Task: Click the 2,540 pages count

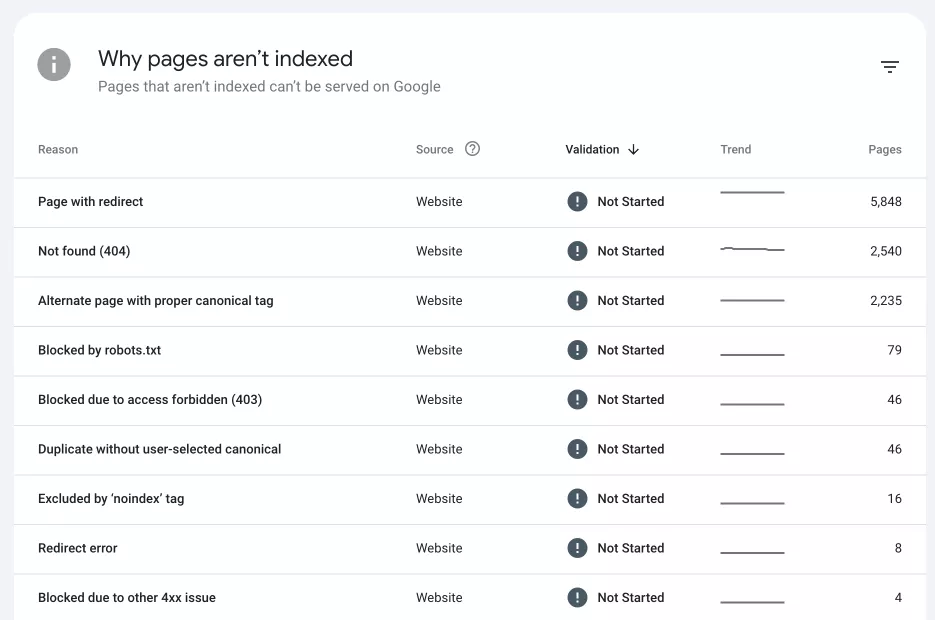Action: [x=886, y=251]
